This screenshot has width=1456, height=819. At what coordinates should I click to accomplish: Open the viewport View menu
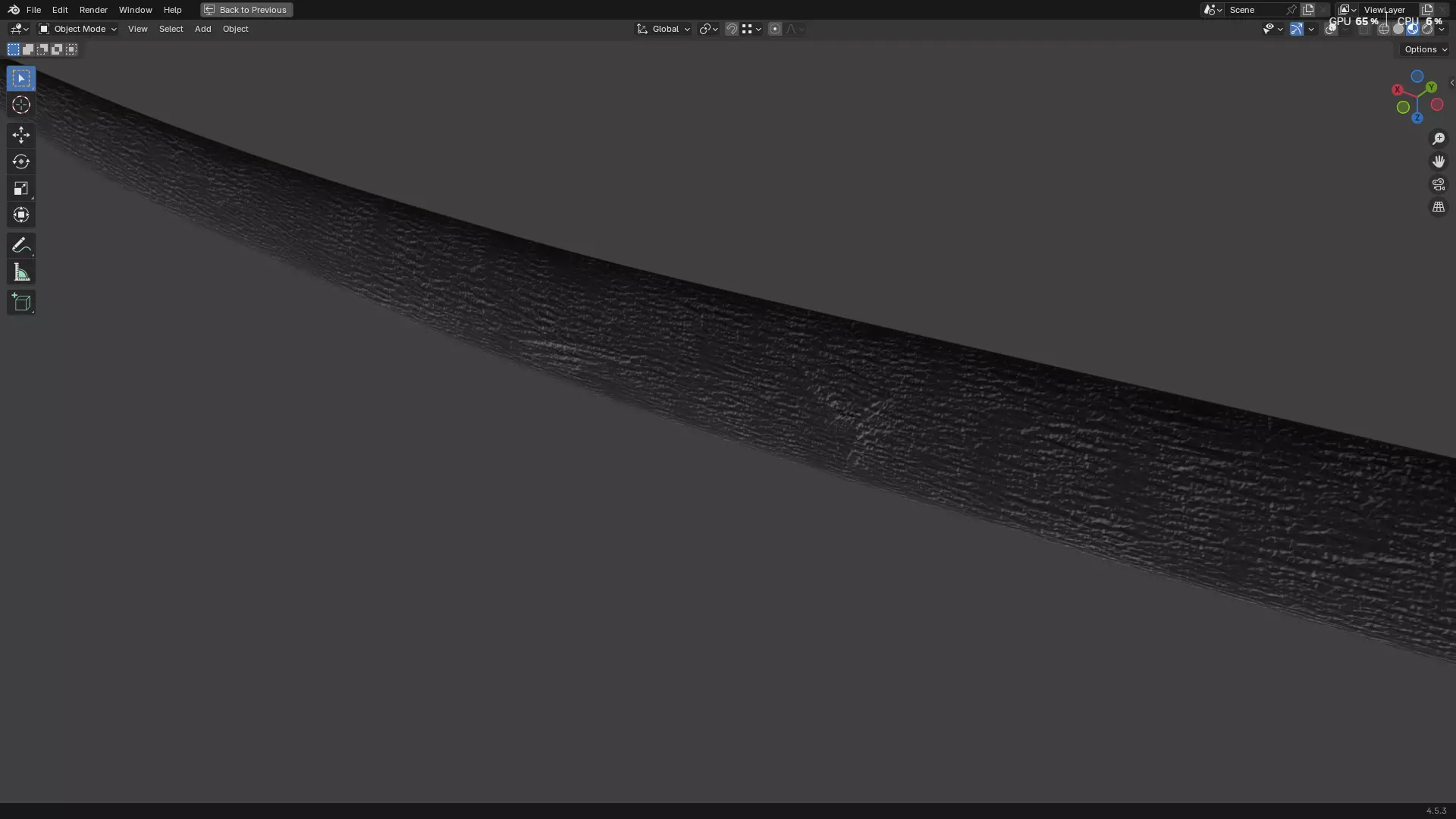click(x=137, y=29)
